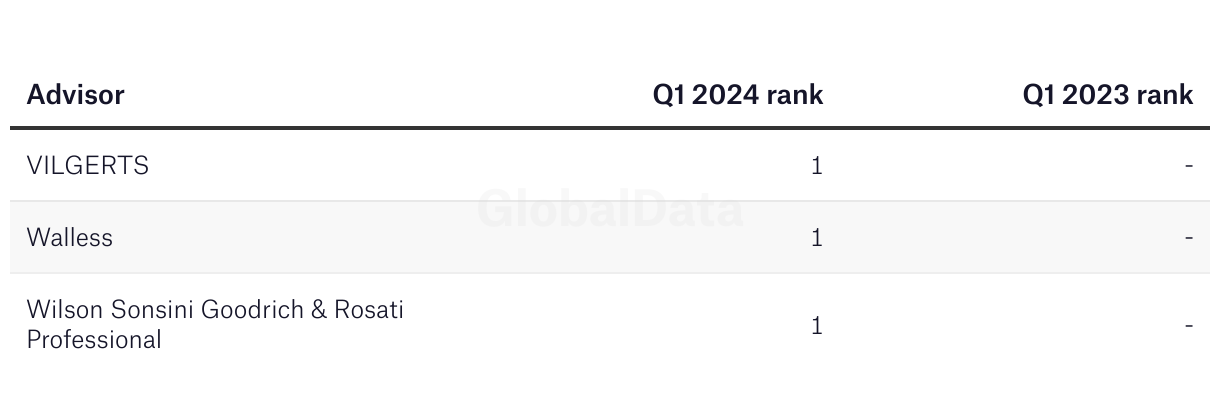
Task: Click the Walless Q1 2023 dash cell
Action: [1189, 238]
